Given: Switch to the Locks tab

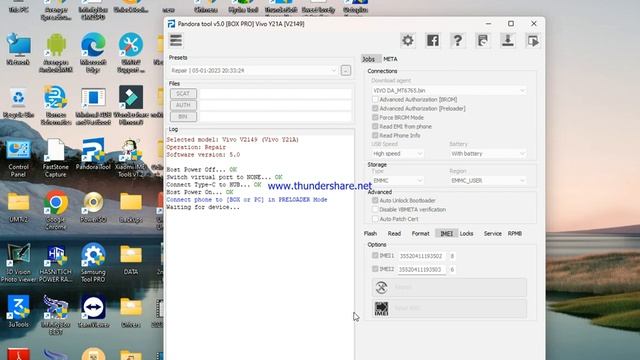Looking at the screenshot, I should coord(467,233).
